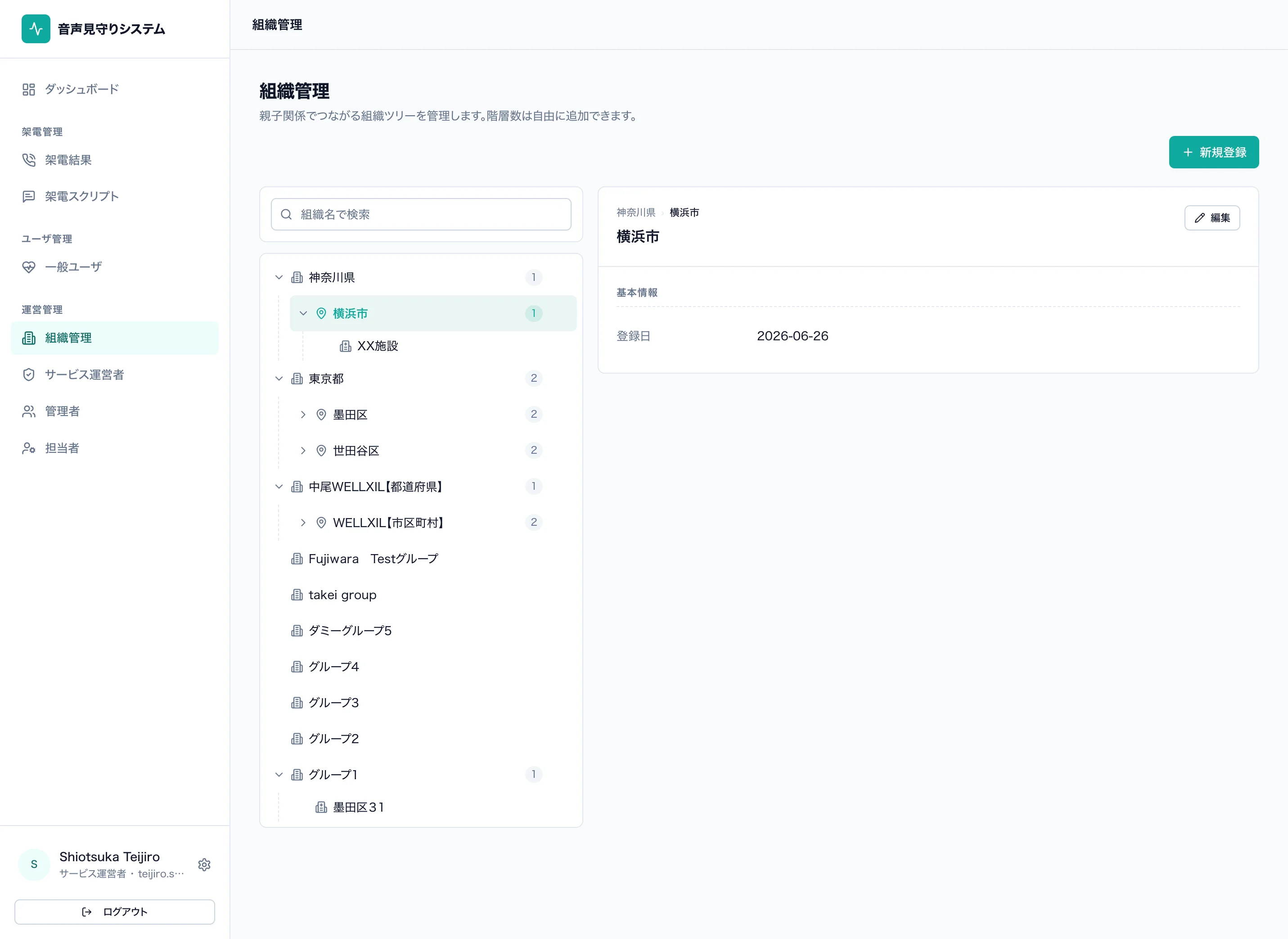Collapse the グループ1 tree node

[x=279, y=774]
